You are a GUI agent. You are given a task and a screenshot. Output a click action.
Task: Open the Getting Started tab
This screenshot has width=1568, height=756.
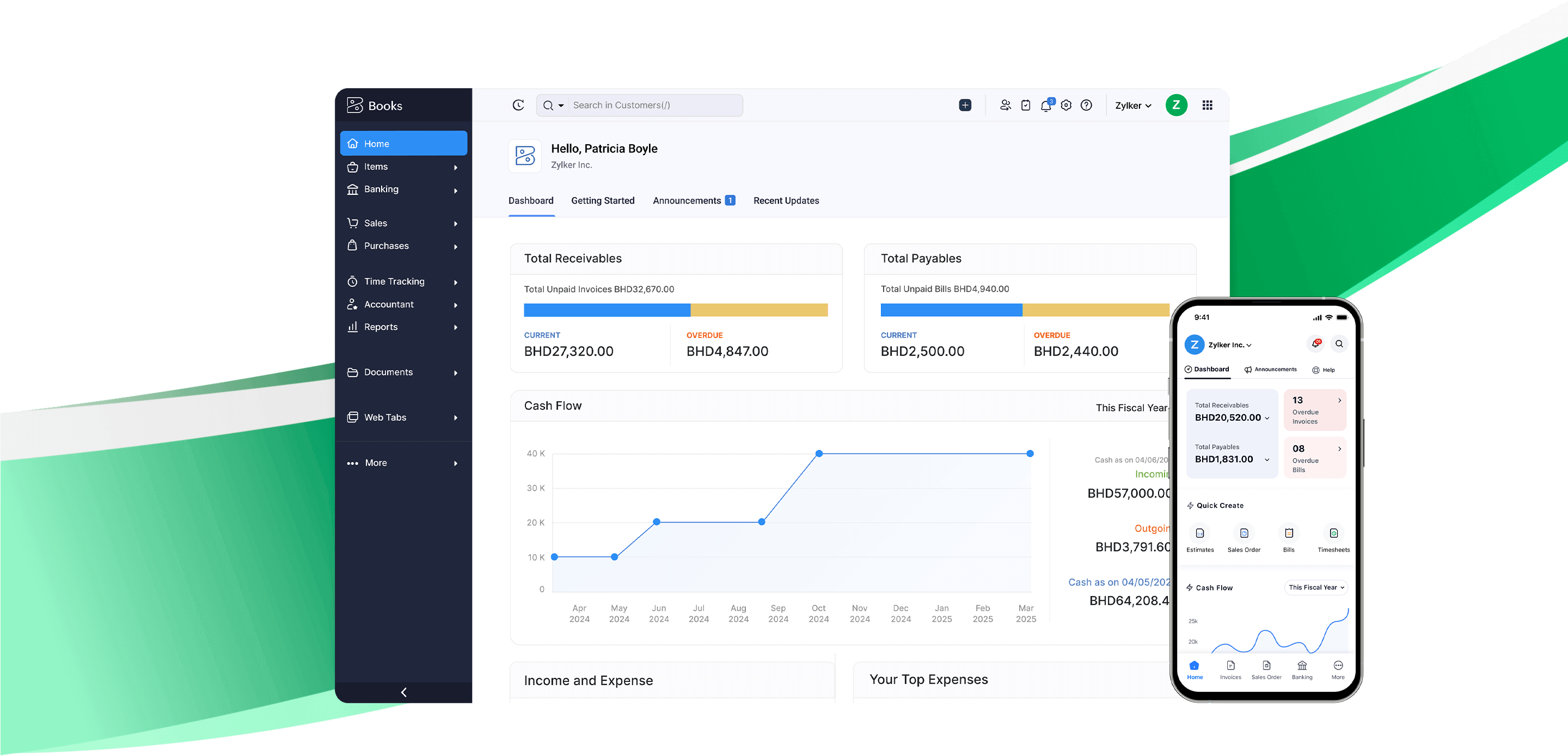click(x=602, y=200)
